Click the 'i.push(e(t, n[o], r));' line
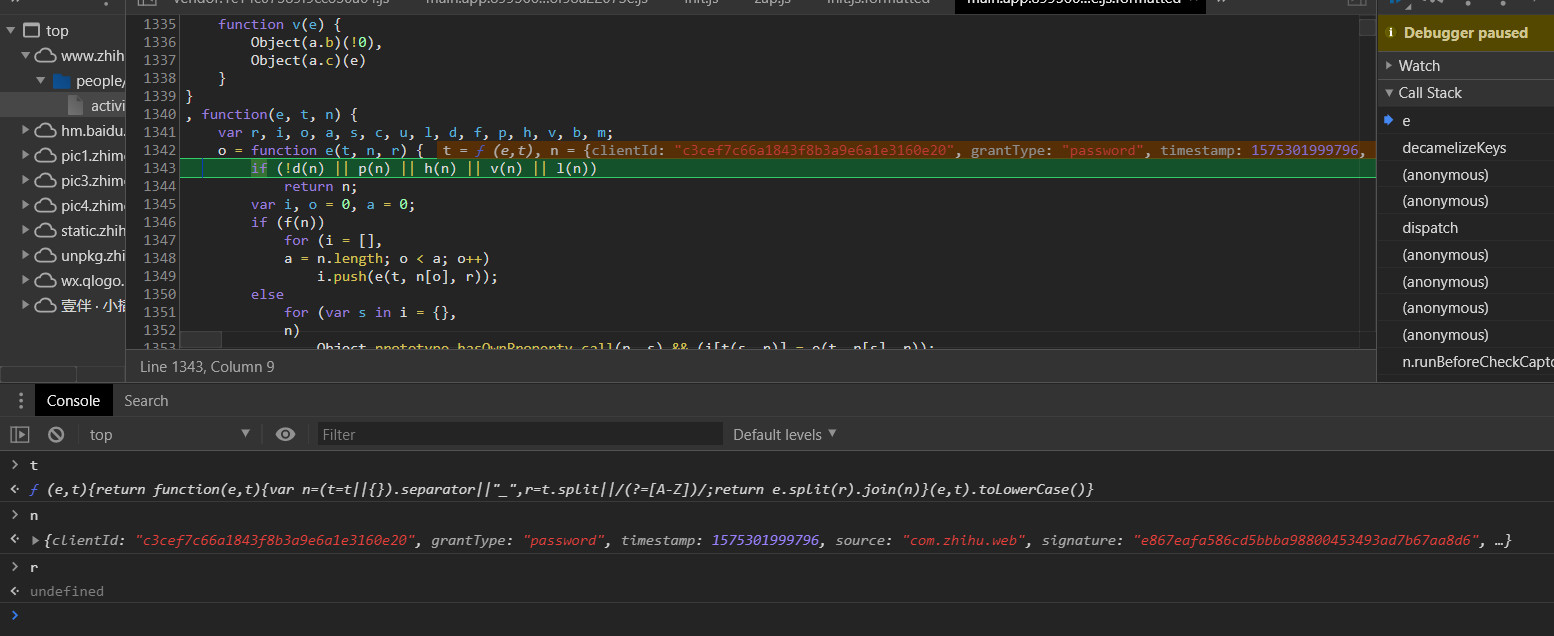 pos(407,276)
